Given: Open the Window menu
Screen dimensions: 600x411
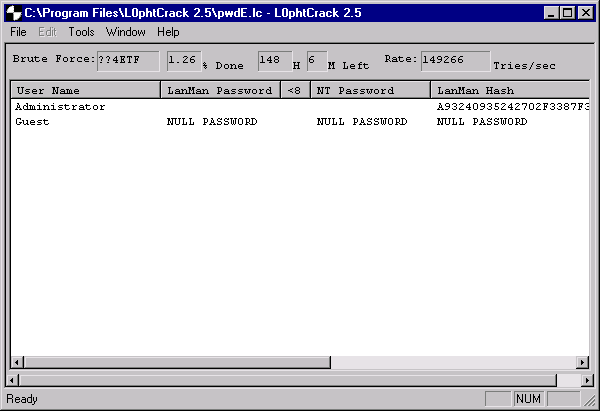Looking at the screenshot, I should pyautogui.click(x=126, y=32).
